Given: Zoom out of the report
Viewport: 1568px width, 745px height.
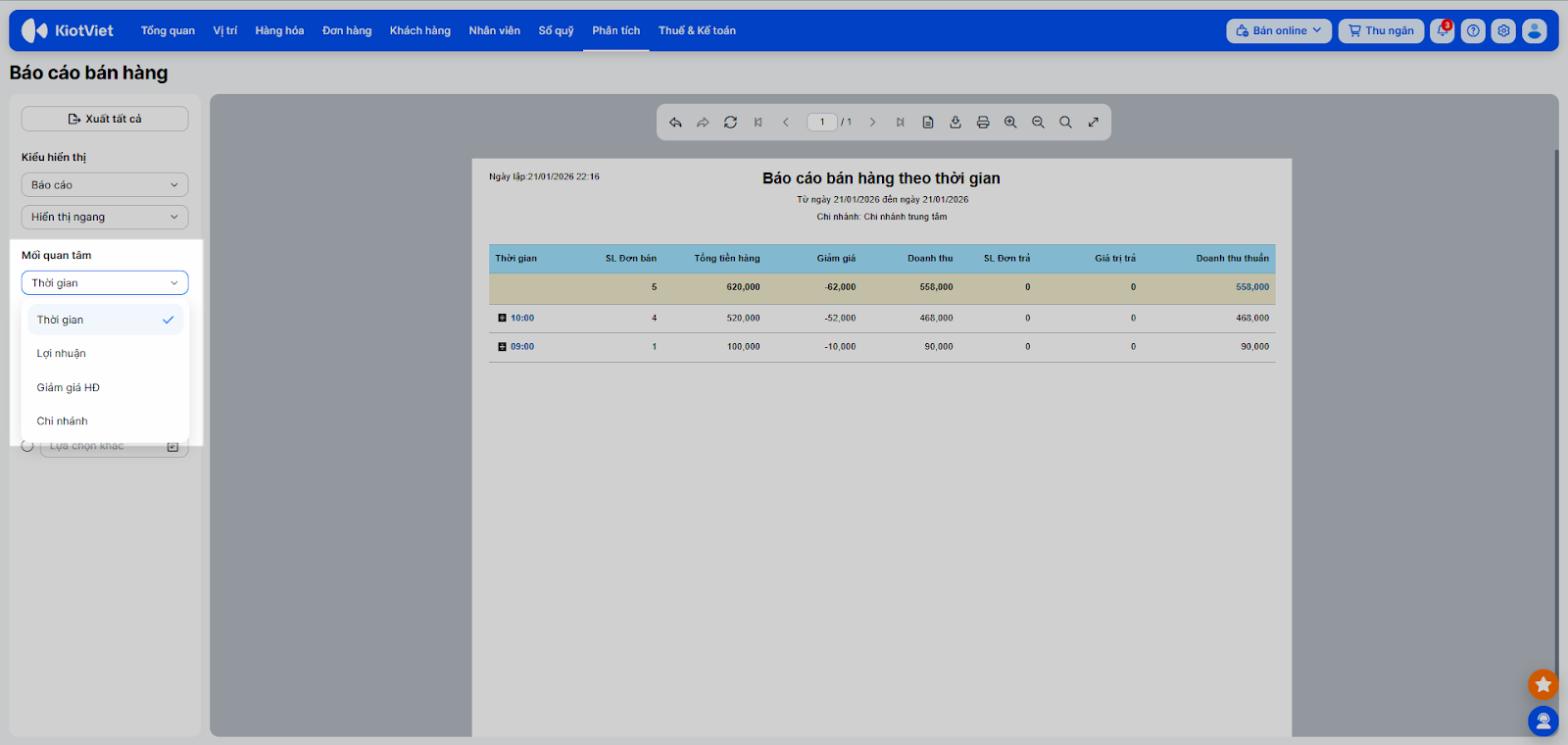Looking at the screenshot, I should click(x=1038, y=123).
